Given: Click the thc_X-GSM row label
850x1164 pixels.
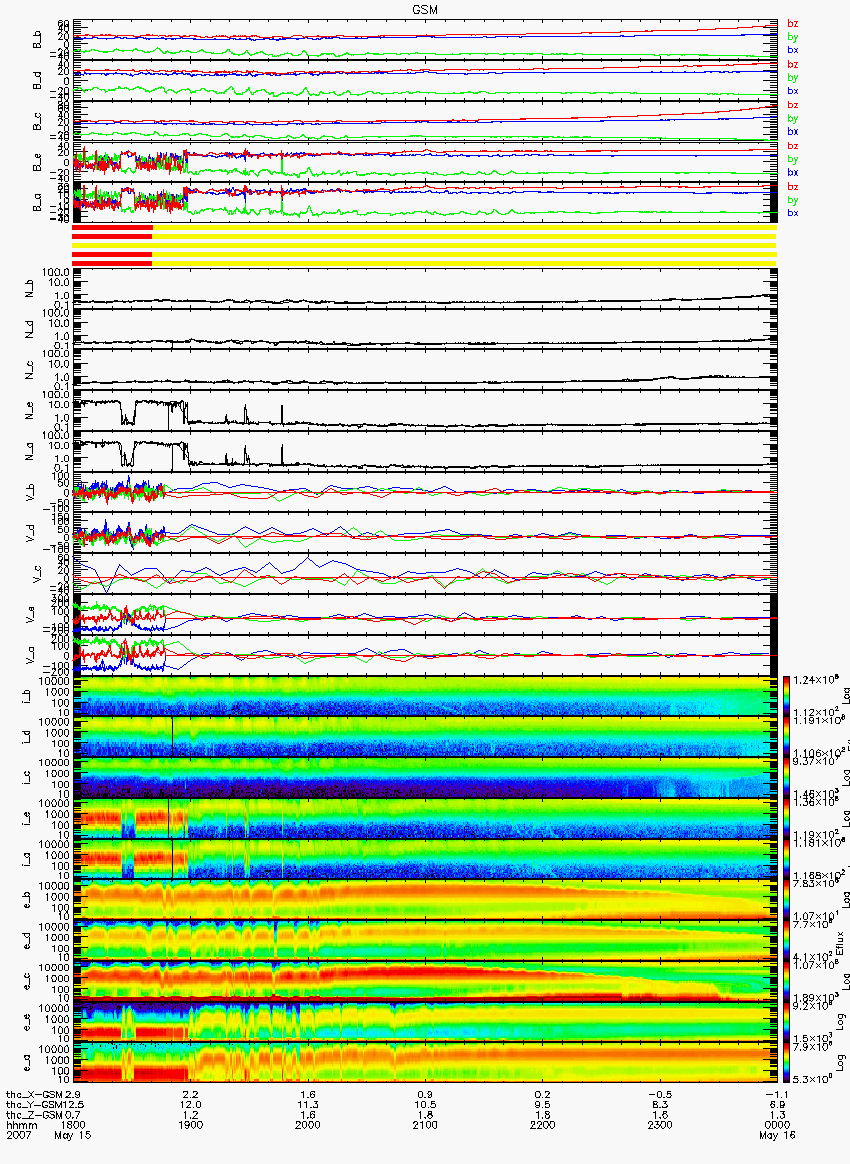Looking at the screenshot, I should 34,1094.
